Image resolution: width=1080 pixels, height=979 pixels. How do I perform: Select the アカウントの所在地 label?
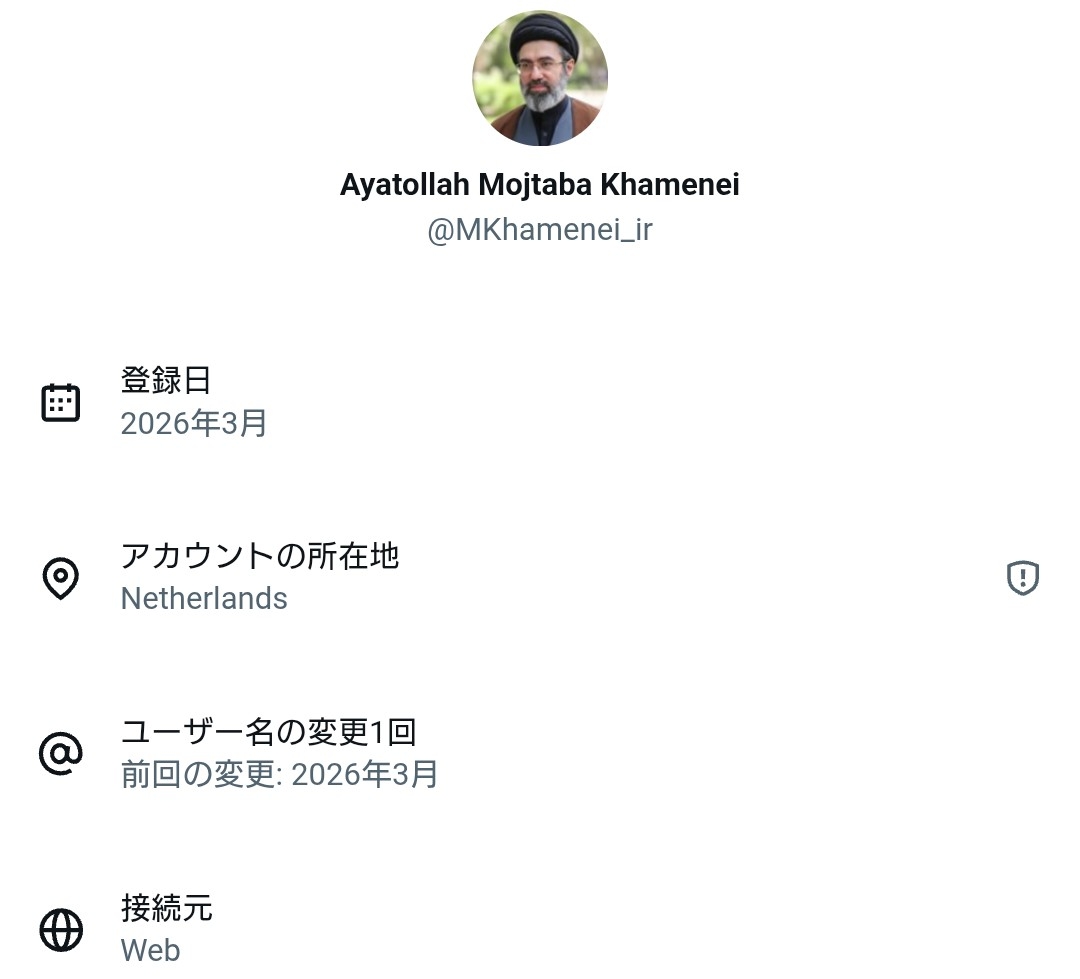(x=260, y=555)
